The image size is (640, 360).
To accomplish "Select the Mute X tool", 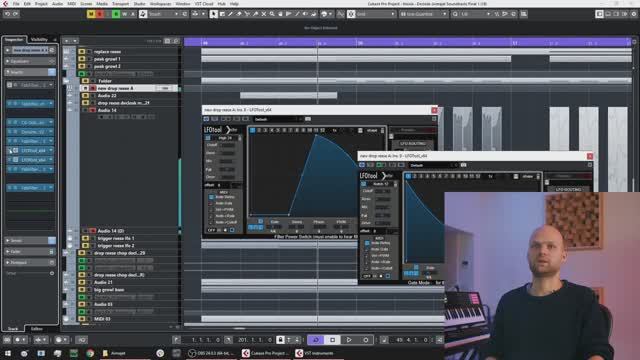I will click(264, 14).
